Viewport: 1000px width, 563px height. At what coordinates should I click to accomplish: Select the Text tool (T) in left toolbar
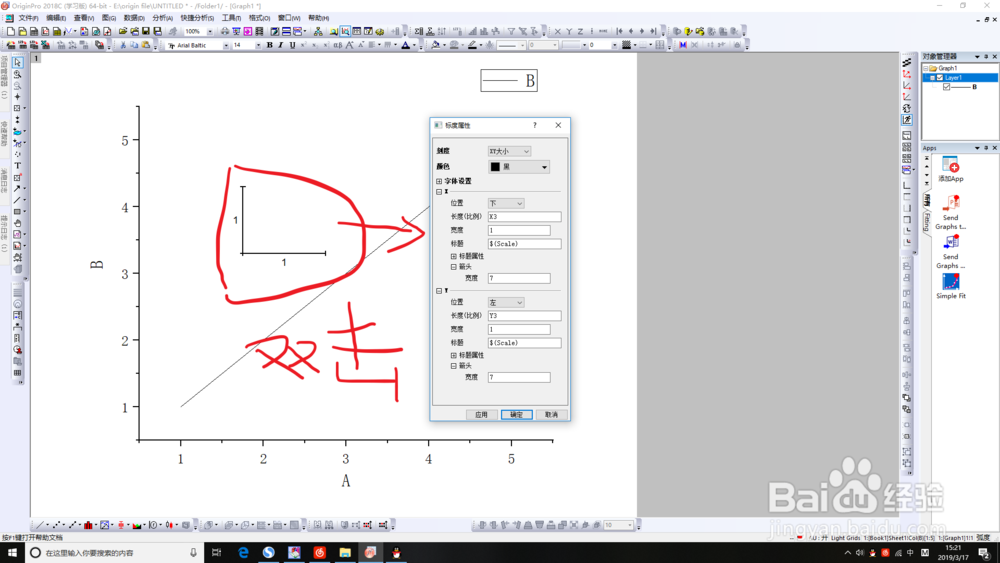pyautogui.click(x=17, y=165)
